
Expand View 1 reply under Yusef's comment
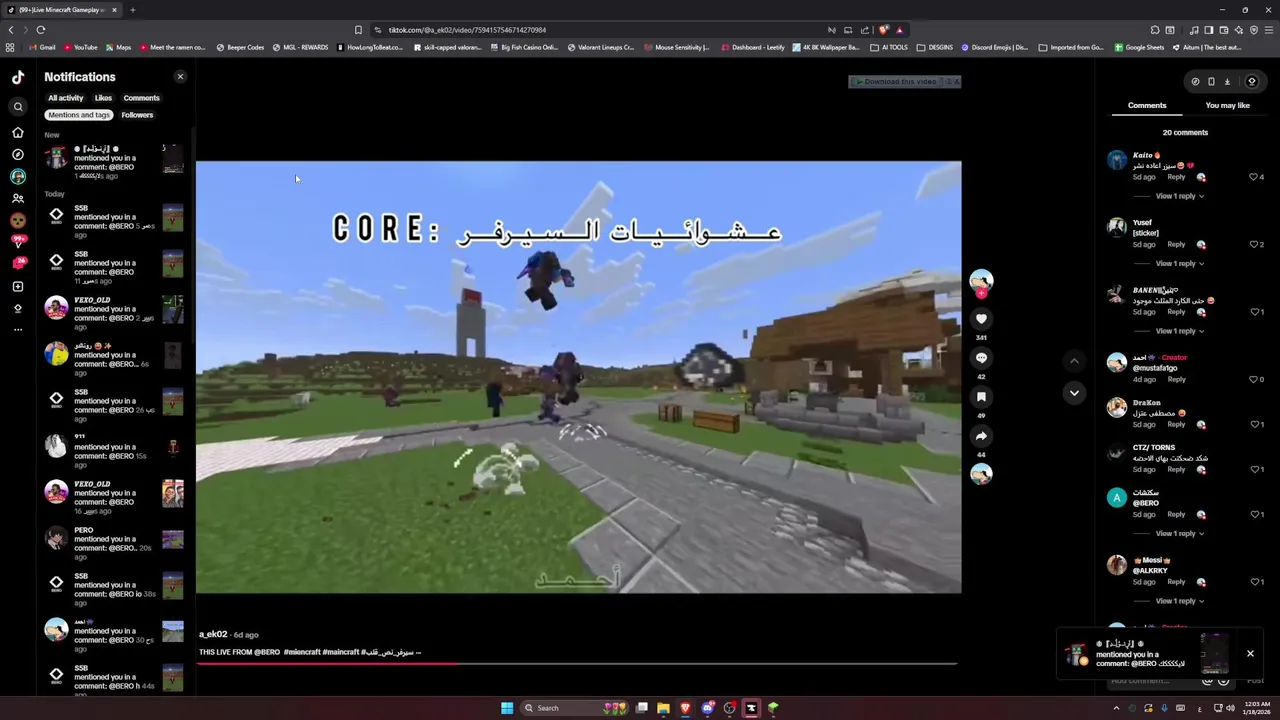[1179, 264]
